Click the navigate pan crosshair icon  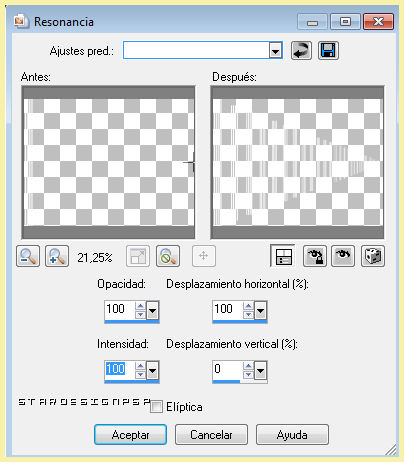click(204, 256)
